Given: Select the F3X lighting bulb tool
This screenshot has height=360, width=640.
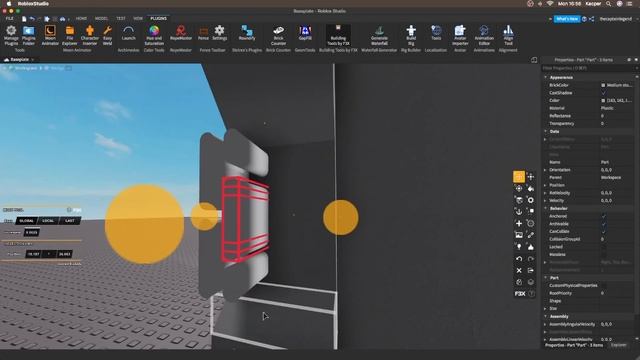Looking at the screenshot, I should point(519,247).
